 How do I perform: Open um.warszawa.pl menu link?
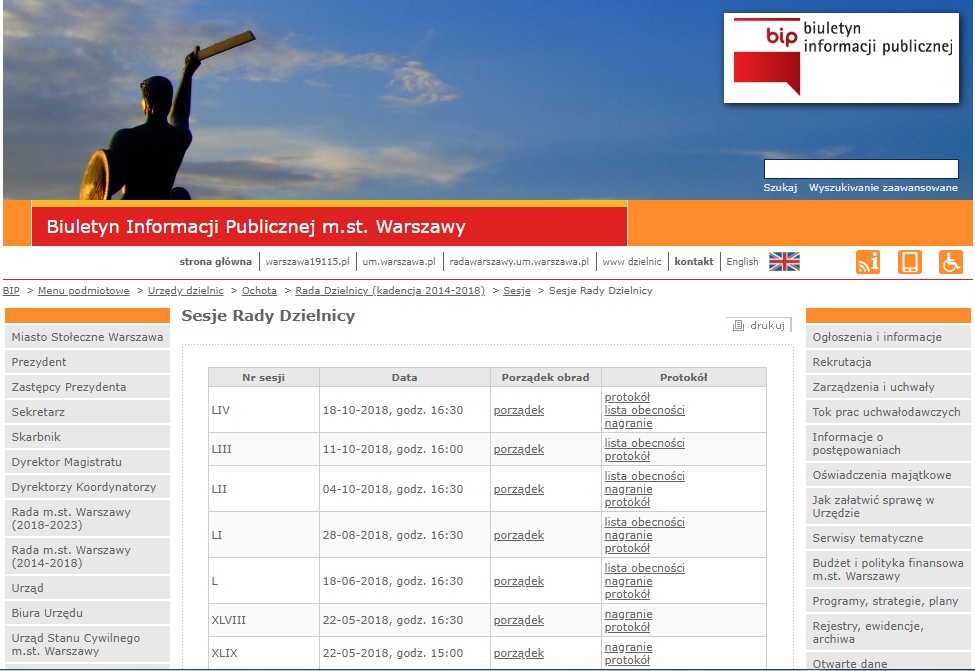tap(399, 262)
